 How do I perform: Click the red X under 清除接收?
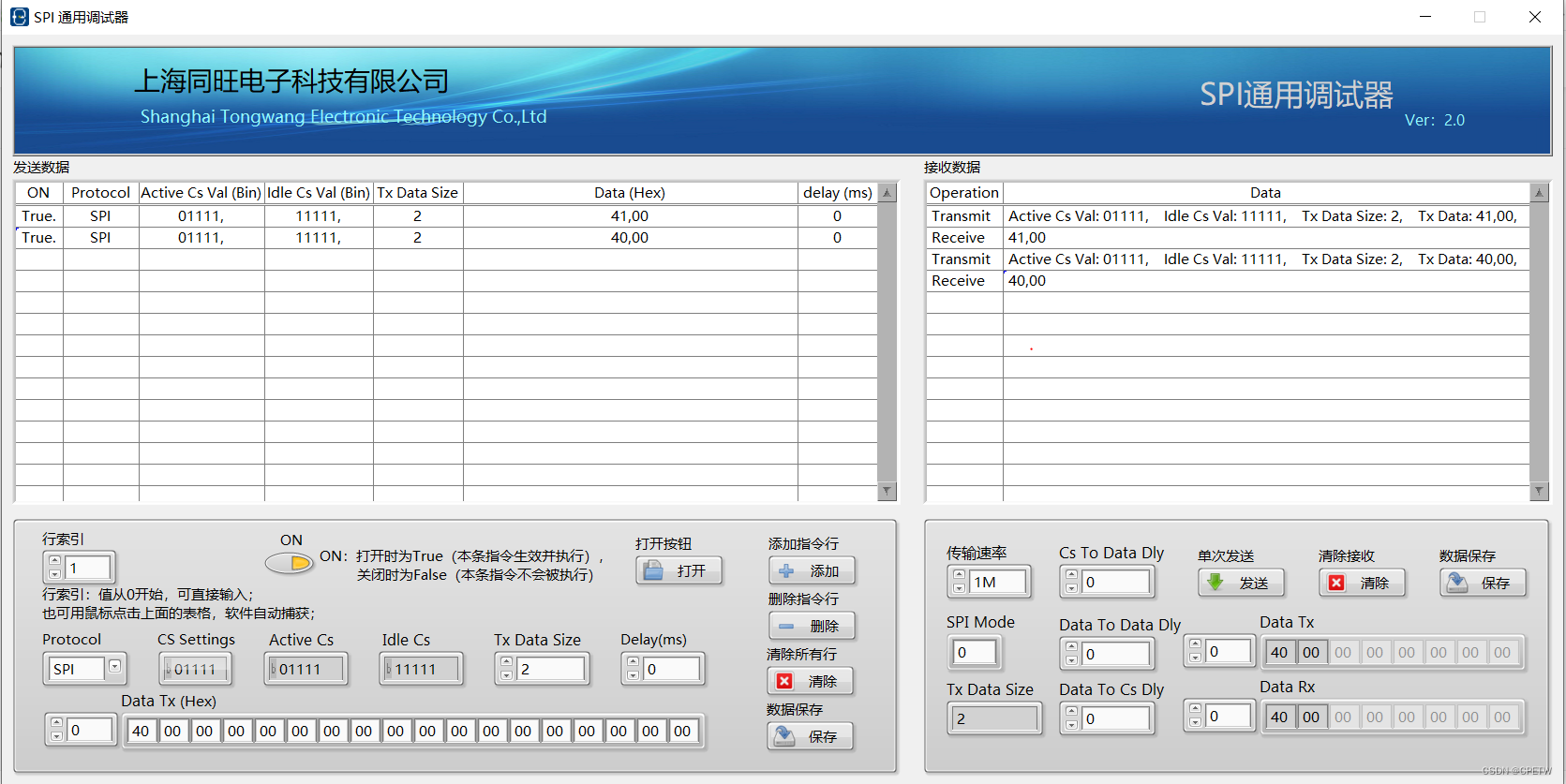click(1336, 583)
